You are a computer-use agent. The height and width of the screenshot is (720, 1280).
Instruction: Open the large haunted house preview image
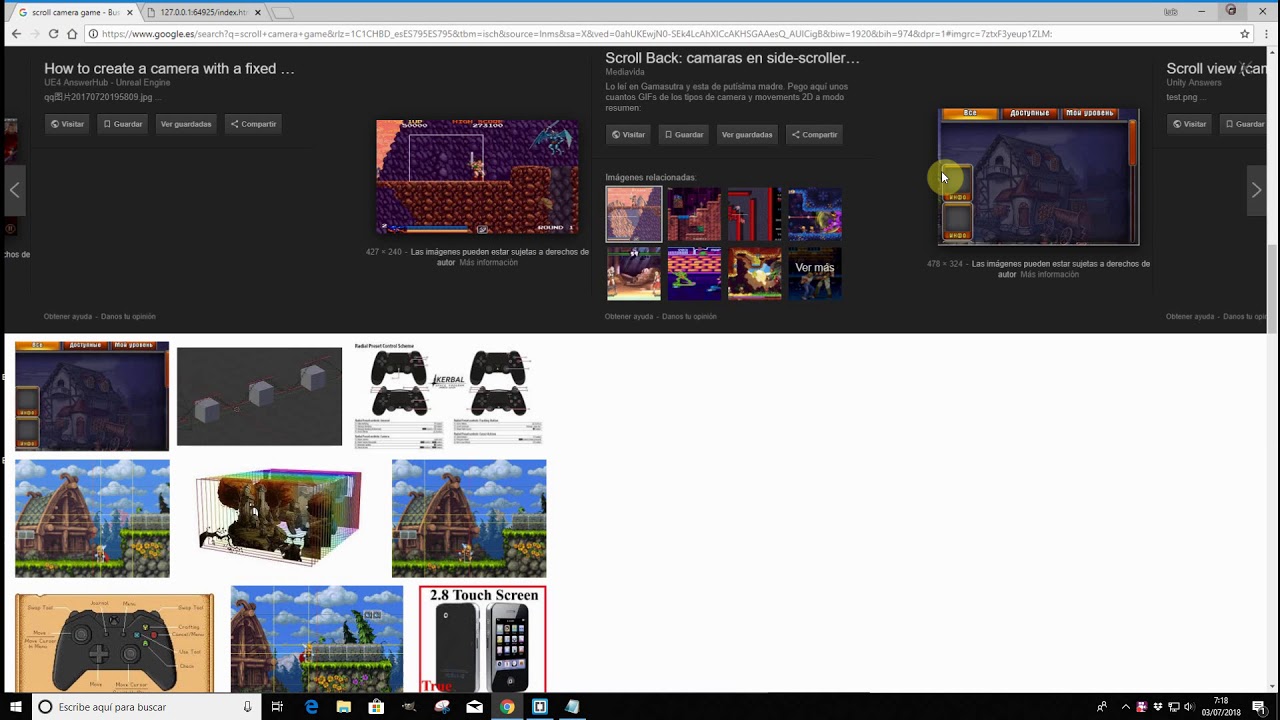(x=1038, y=176)
